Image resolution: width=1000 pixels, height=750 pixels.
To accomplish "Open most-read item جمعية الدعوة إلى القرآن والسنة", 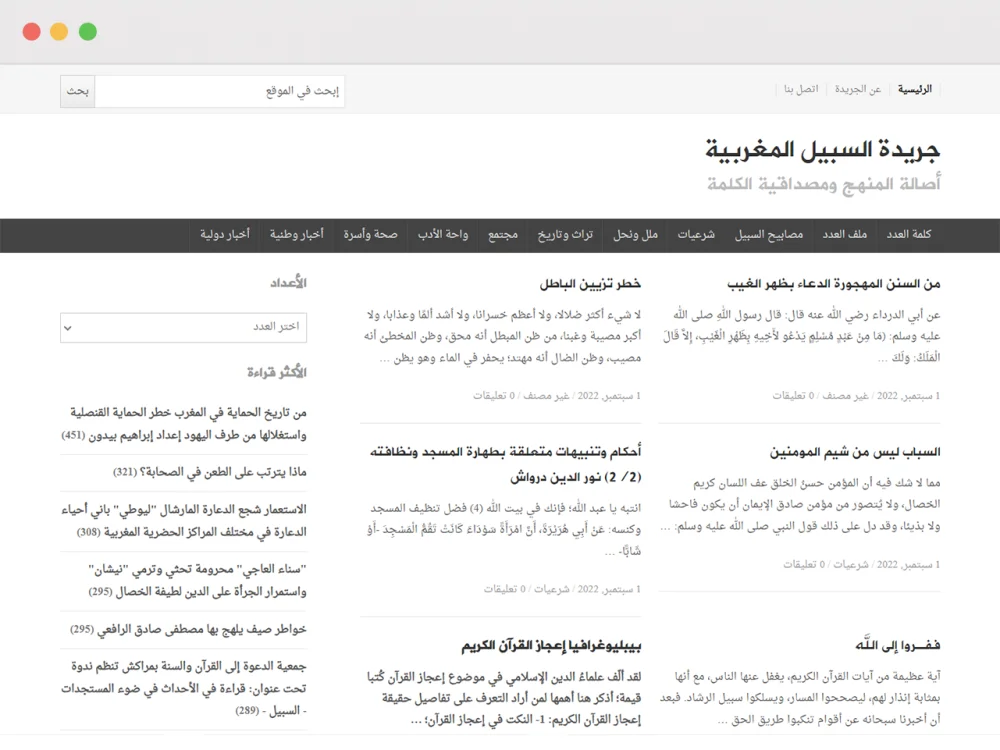I will 184,688.
